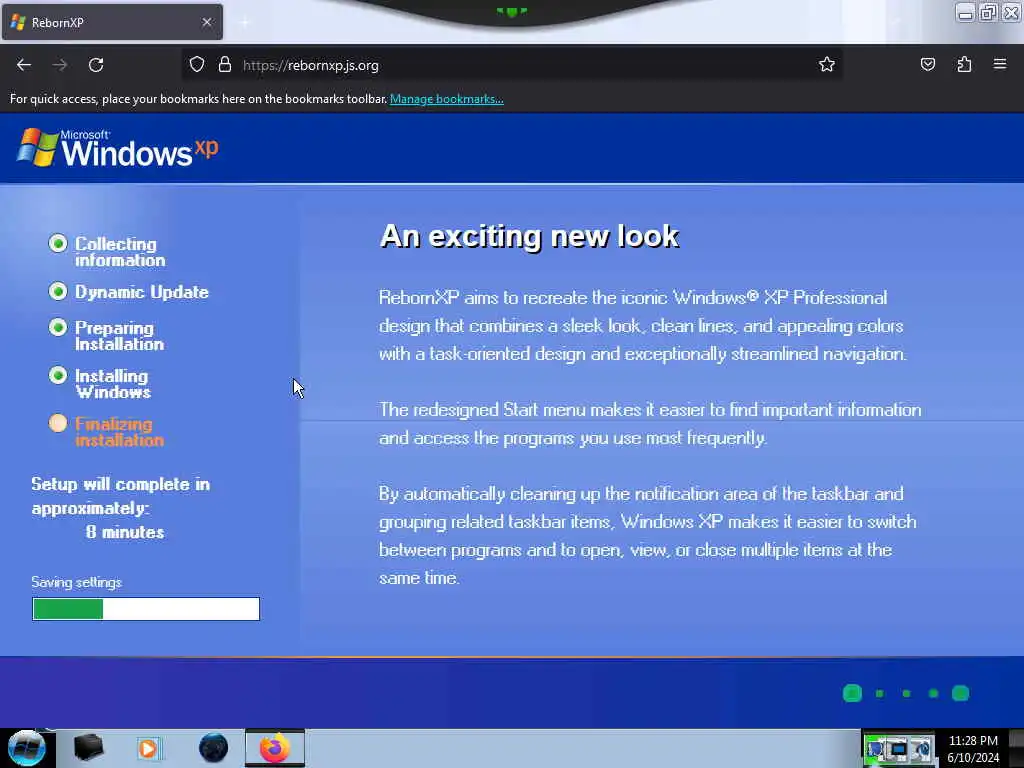1024x768 pixels.
Task: Reload the page with the refresh icon
Action: click(x=96, y=65)
